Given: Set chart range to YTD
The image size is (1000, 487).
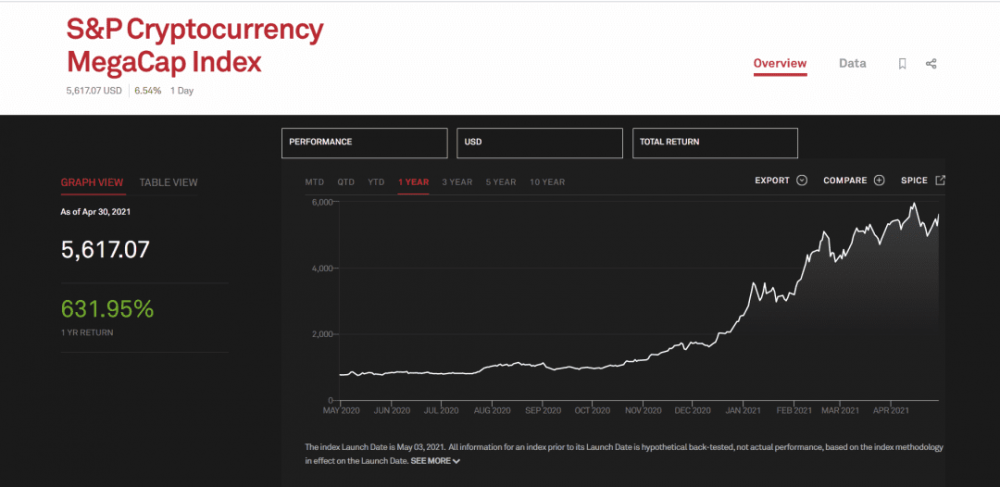Looking at the screenshot, I should (x=376, y=182).
